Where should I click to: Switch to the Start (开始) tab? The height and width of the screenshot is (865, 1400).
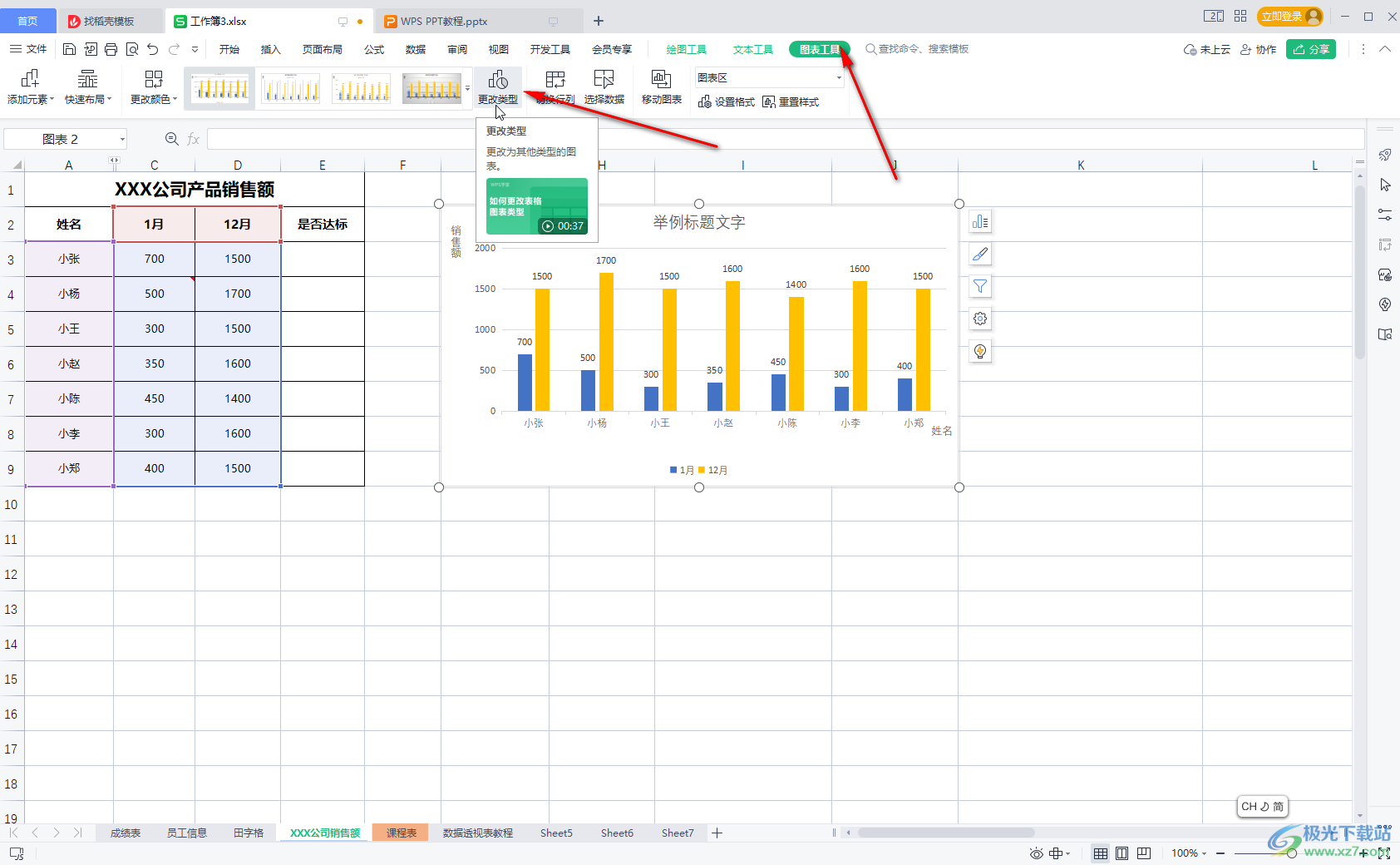(229, 50)
